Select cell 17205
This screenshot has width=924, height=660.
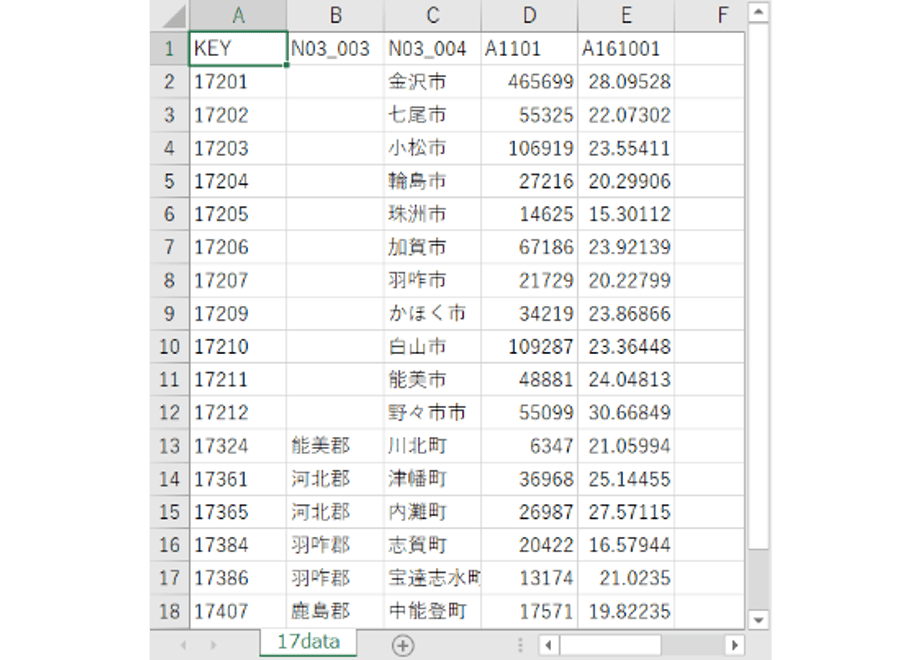click(x=238, y=214)
